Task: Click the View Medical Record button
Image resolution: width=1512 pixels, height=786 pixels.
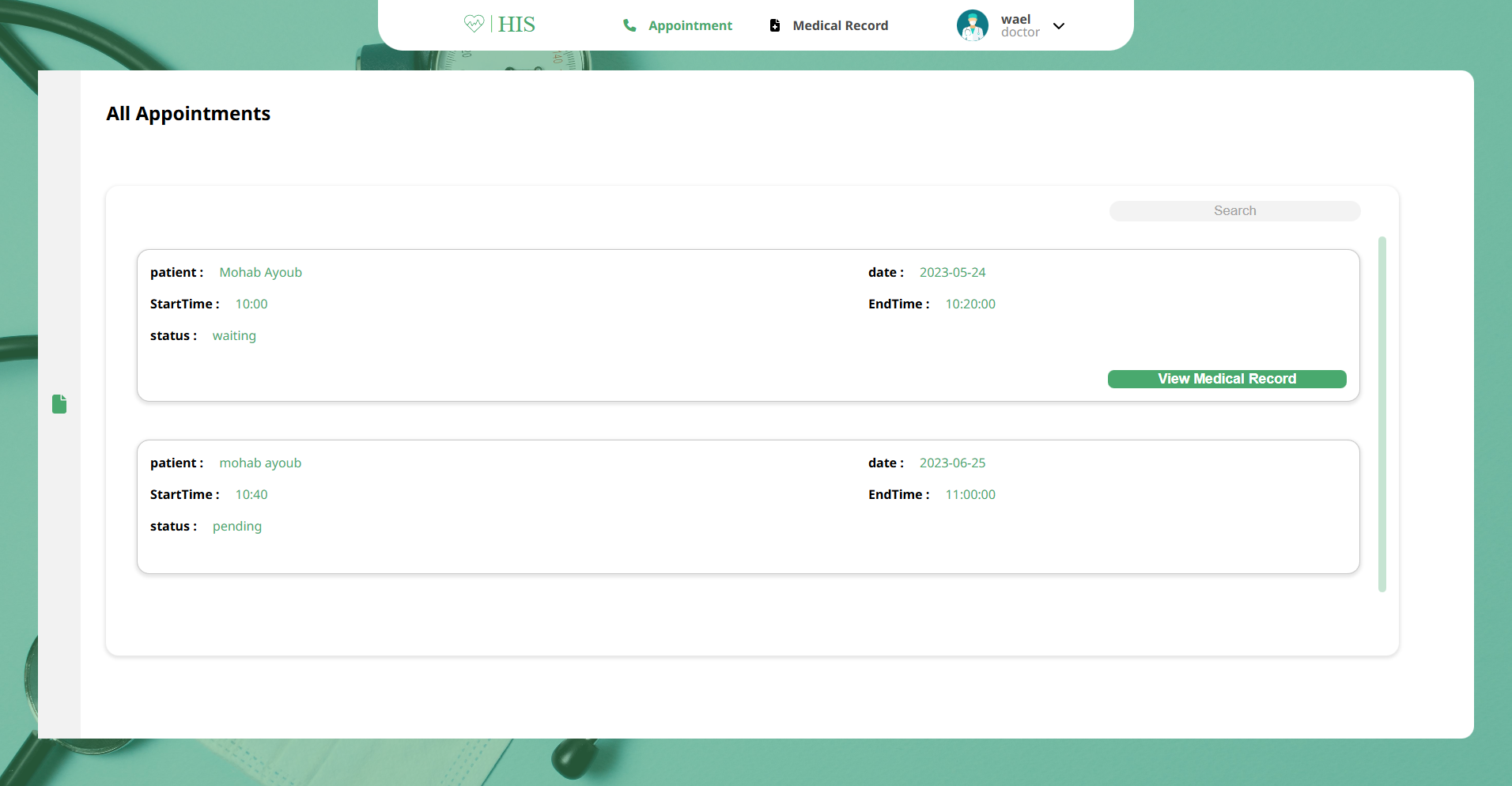Action: [x=1227, y=379]
